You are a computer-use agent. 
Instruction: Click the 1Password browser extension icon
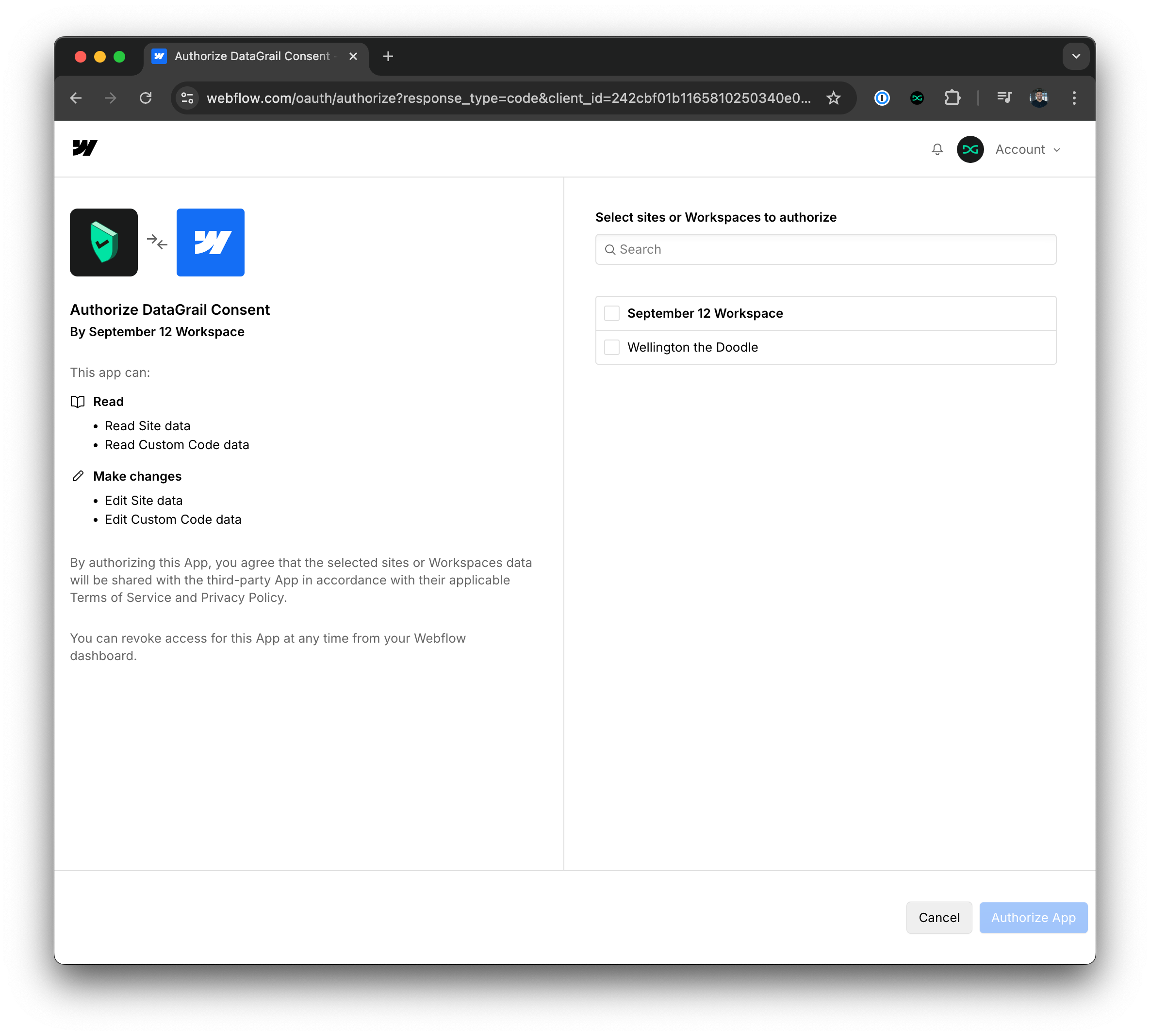[882, 97]
